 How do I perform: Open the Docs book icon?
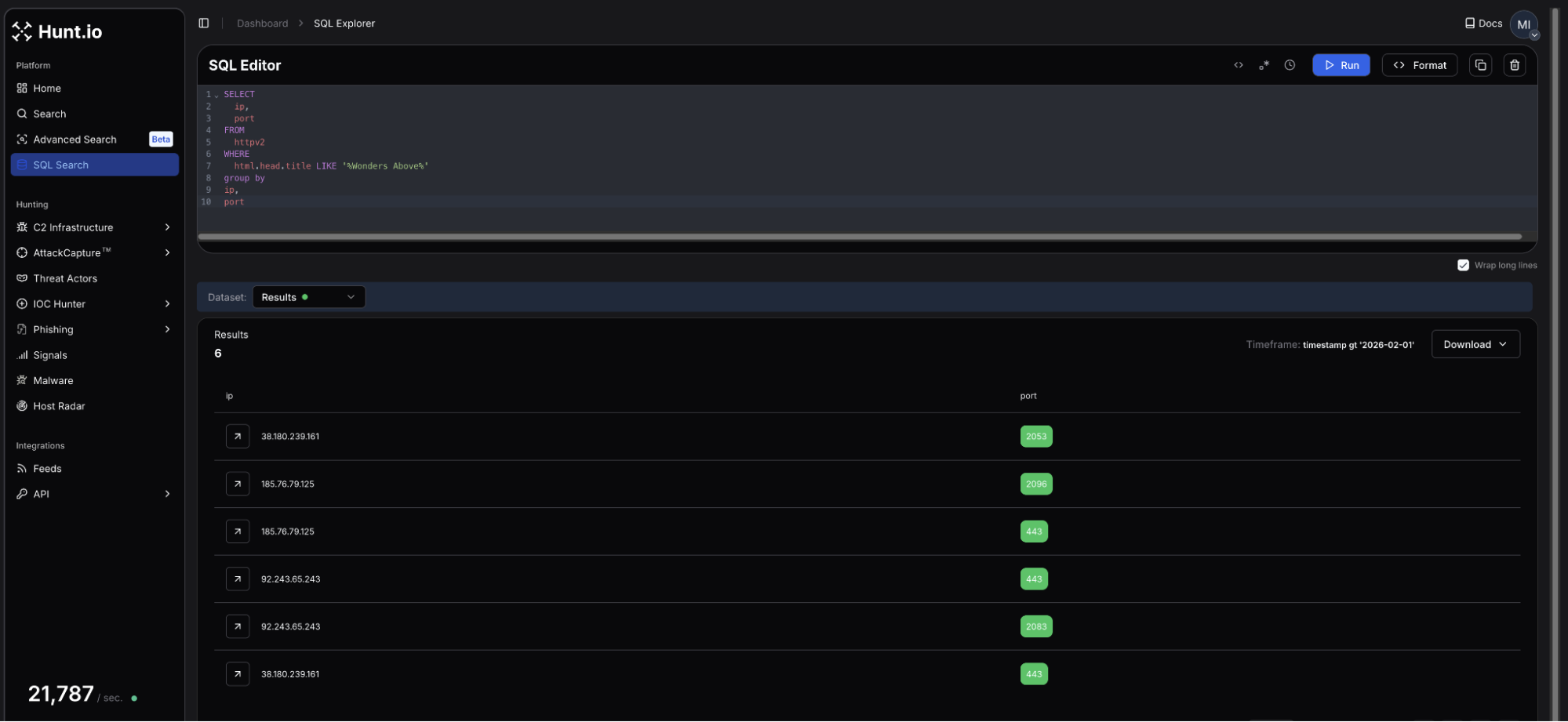click(x=1469, y=24)
